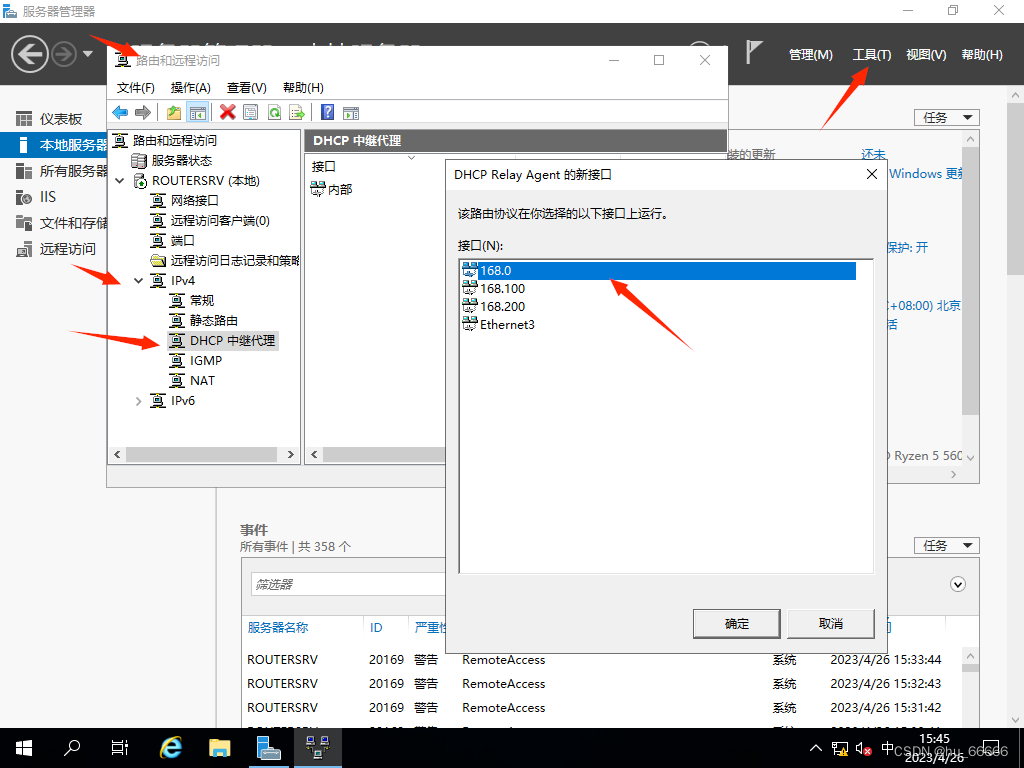Click the red X Delete toolbar icon
Image resolution: width=1024 pixels, height=768 pixels.
coord(227,112)
